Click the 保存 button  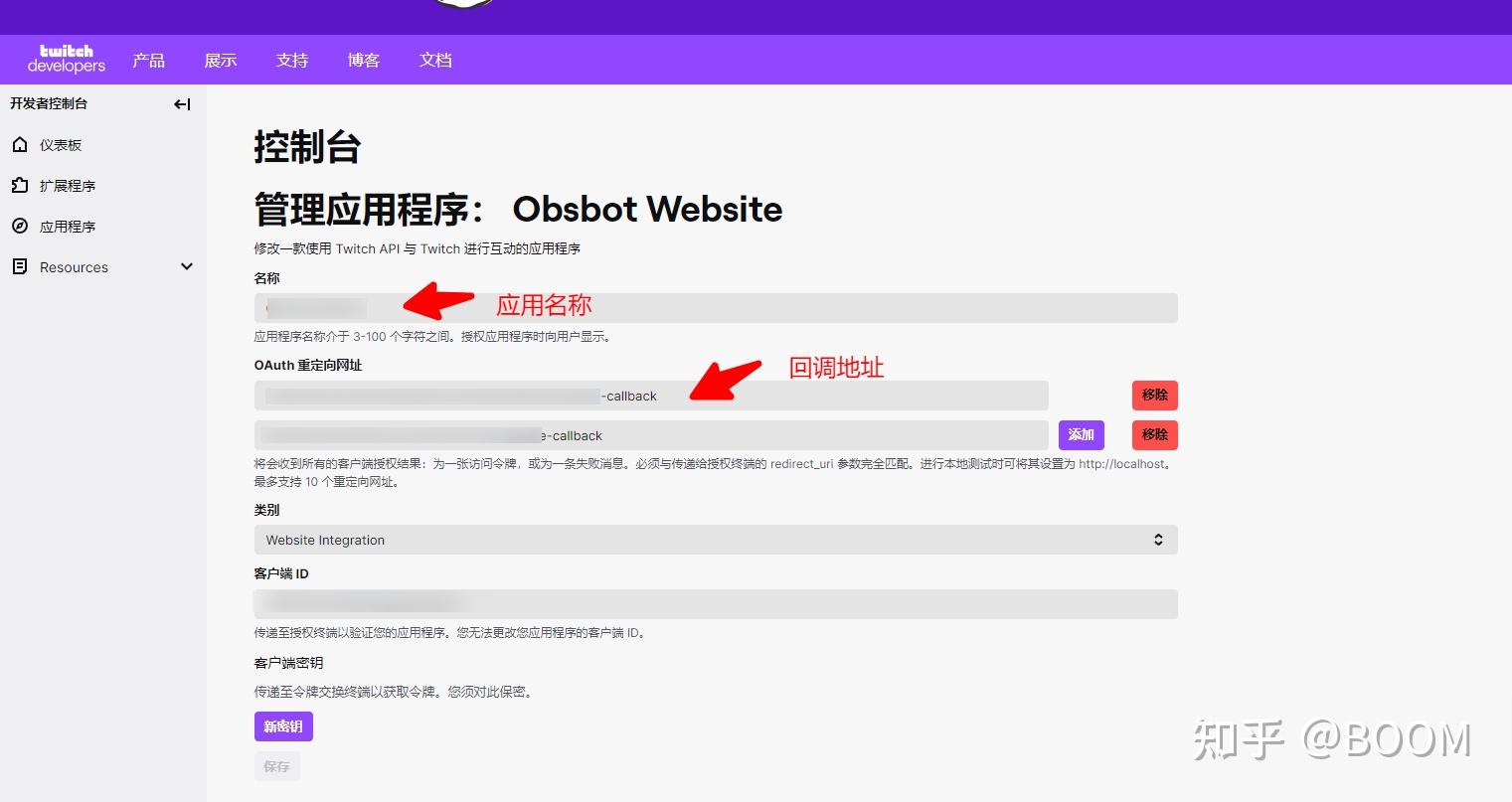[277, 766]
